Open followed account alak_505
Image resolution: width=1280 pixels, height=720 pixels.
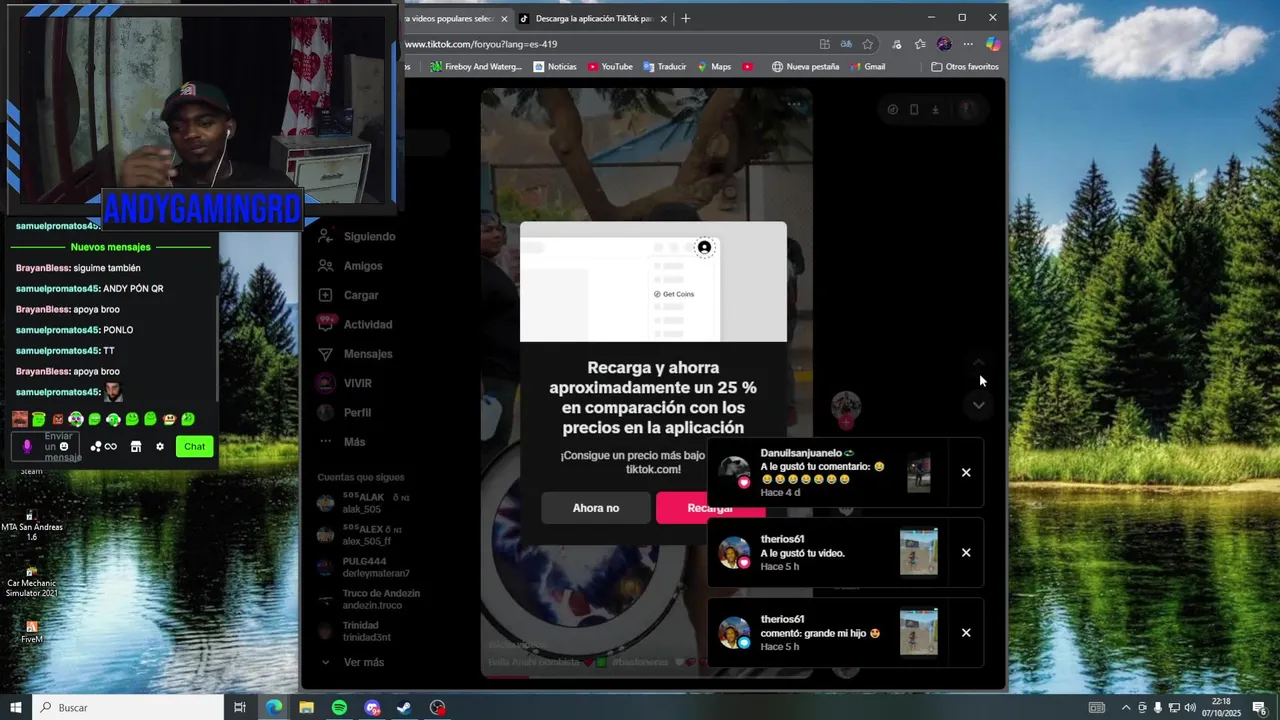tap(364, 503)
